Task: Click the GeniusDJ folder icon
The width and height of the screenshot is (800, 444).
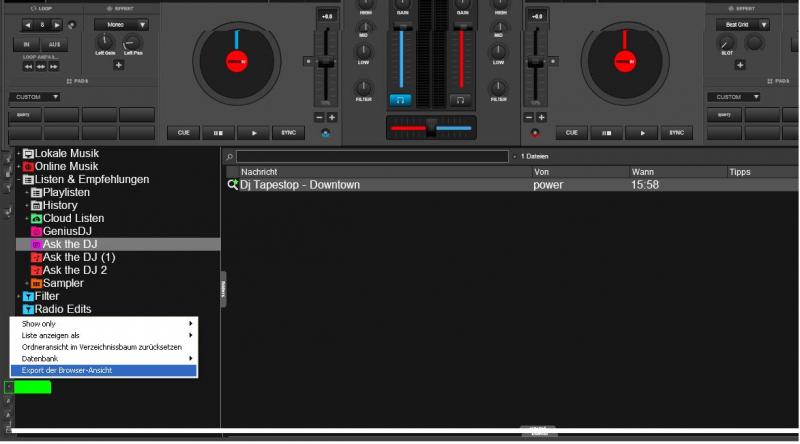Action: (36, 231)
